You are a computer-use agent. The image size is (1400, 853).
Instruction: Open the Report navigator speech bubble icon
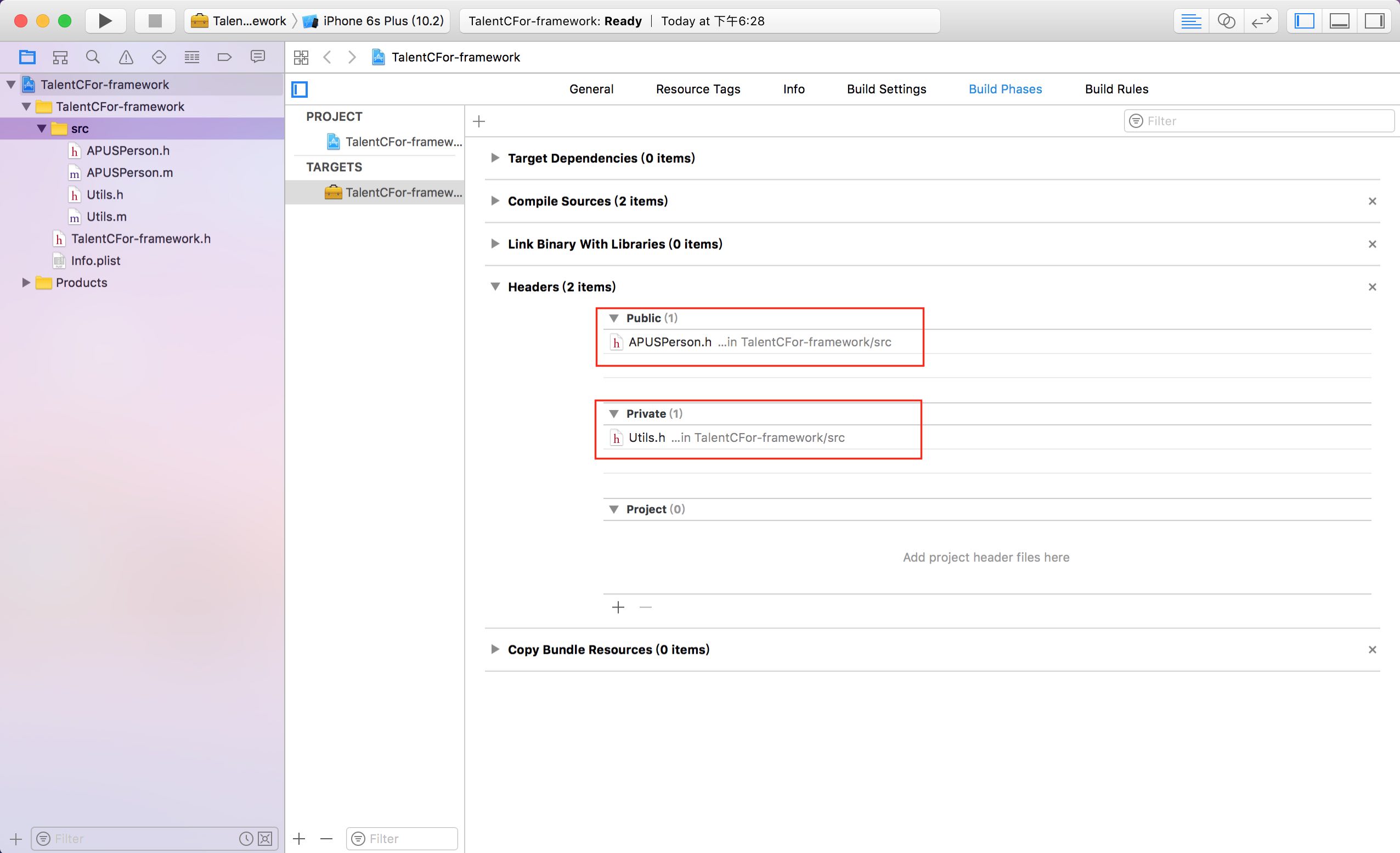pos(257,57)
